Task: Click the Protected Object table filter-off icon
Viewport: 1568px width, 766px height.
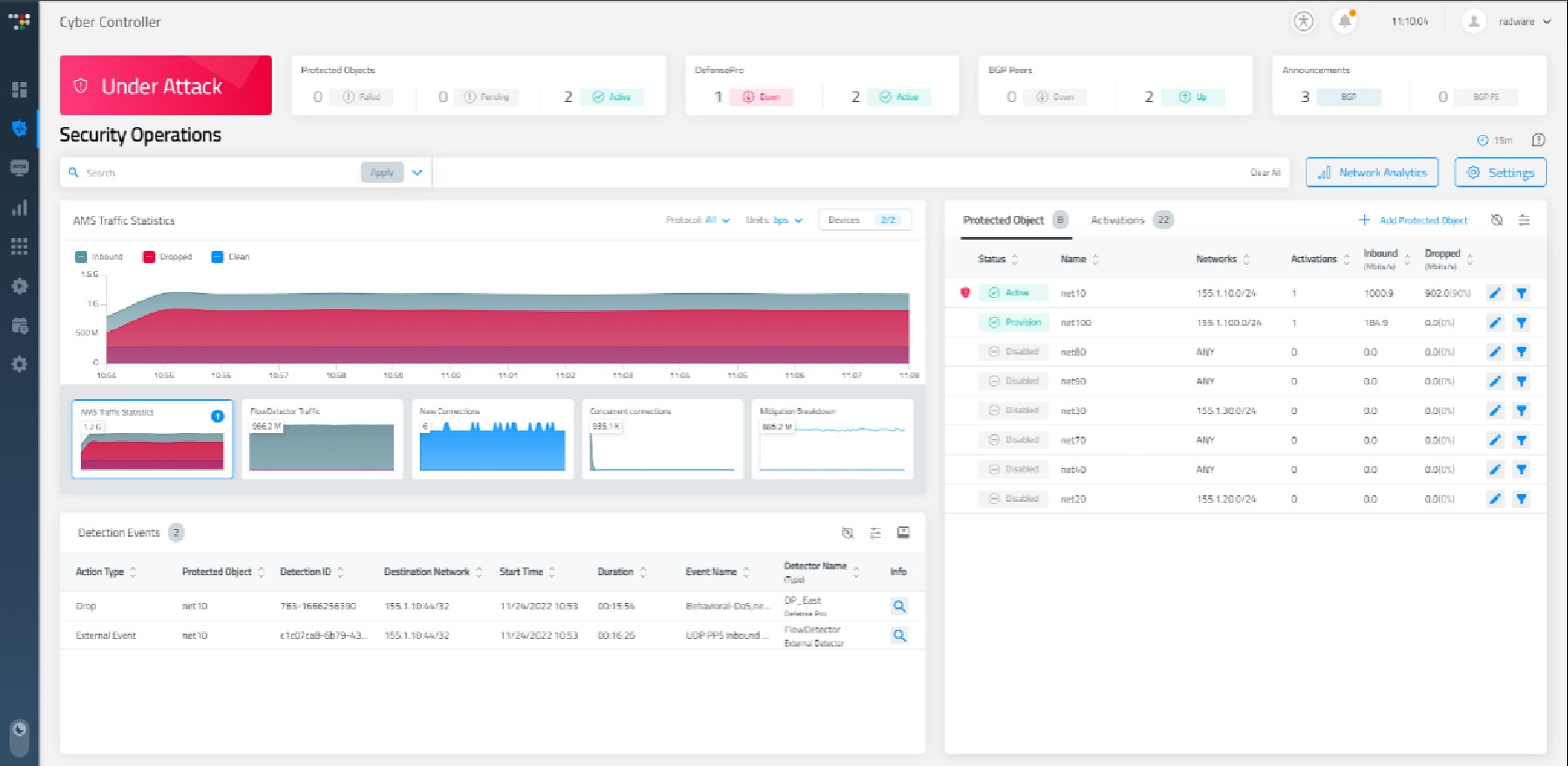Action: pyautogui.click(x=1497, y=220)
